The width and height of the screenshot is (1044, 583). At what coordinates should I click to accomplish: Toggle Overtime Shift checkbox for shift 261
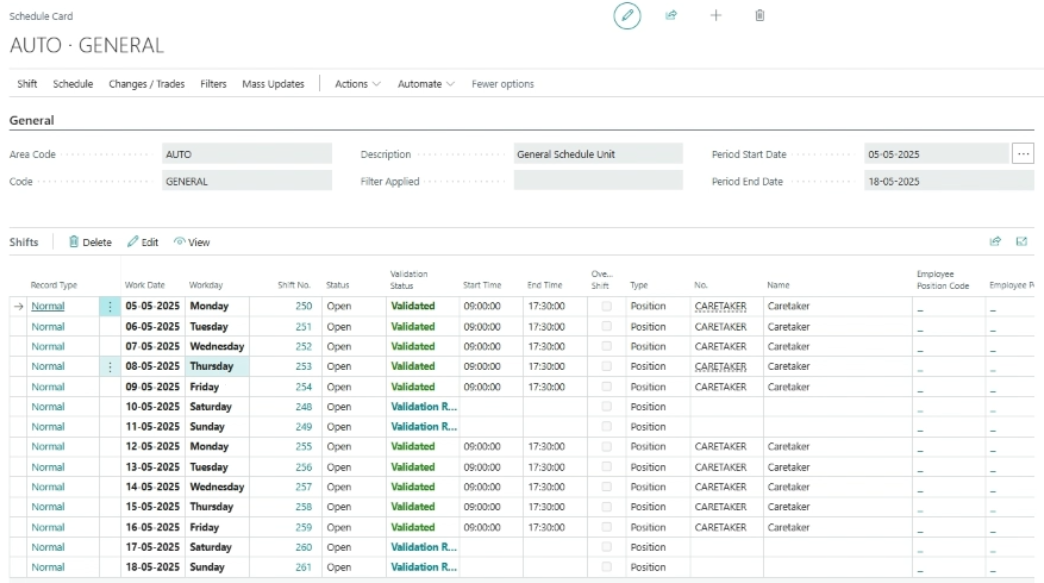point(606,567)
